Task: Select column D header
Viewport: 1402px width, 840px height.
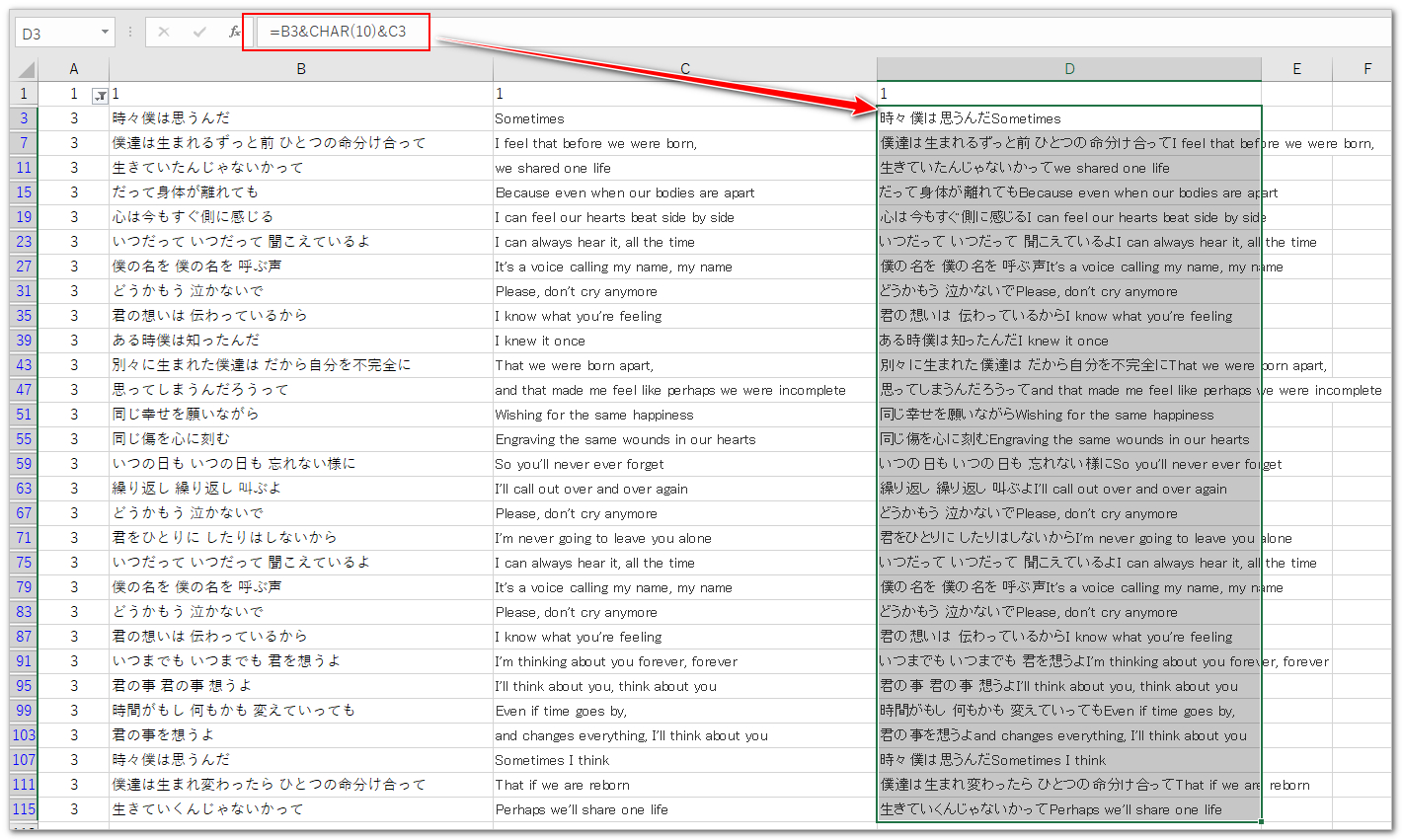Action: [1069, 69]
